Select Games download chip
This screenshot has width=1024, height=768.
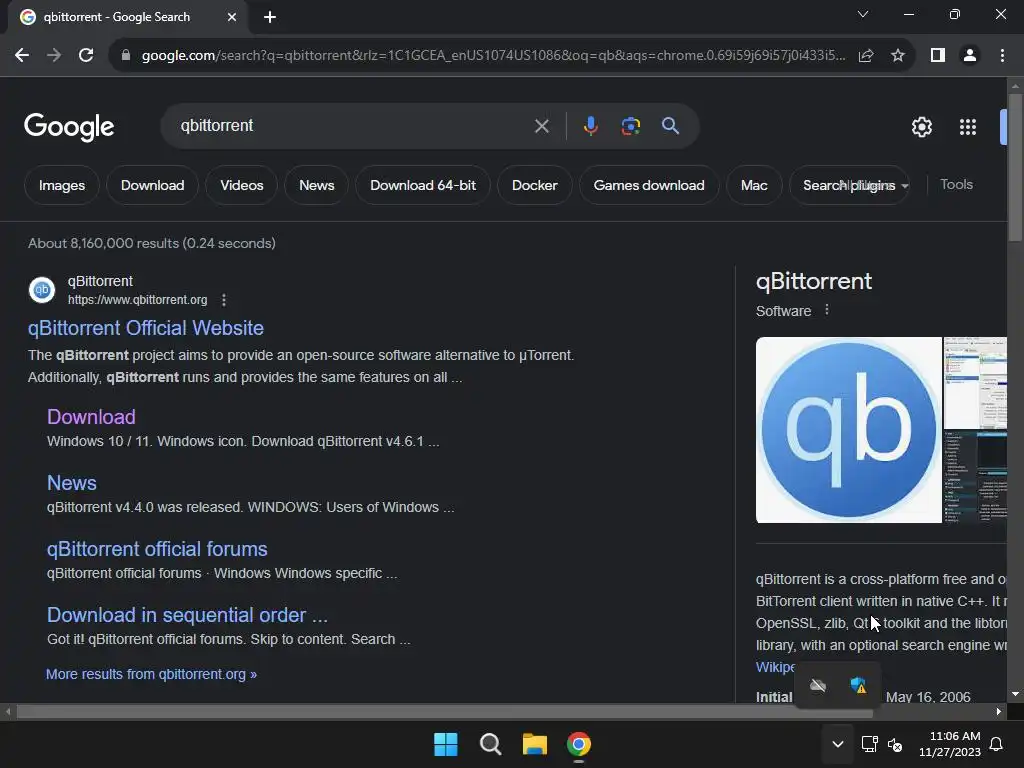click(x=648, y=185)
